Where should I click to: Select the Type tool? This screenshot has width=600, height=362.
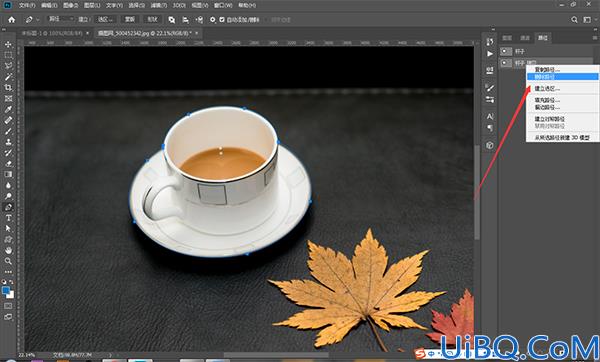pos(8,218)
